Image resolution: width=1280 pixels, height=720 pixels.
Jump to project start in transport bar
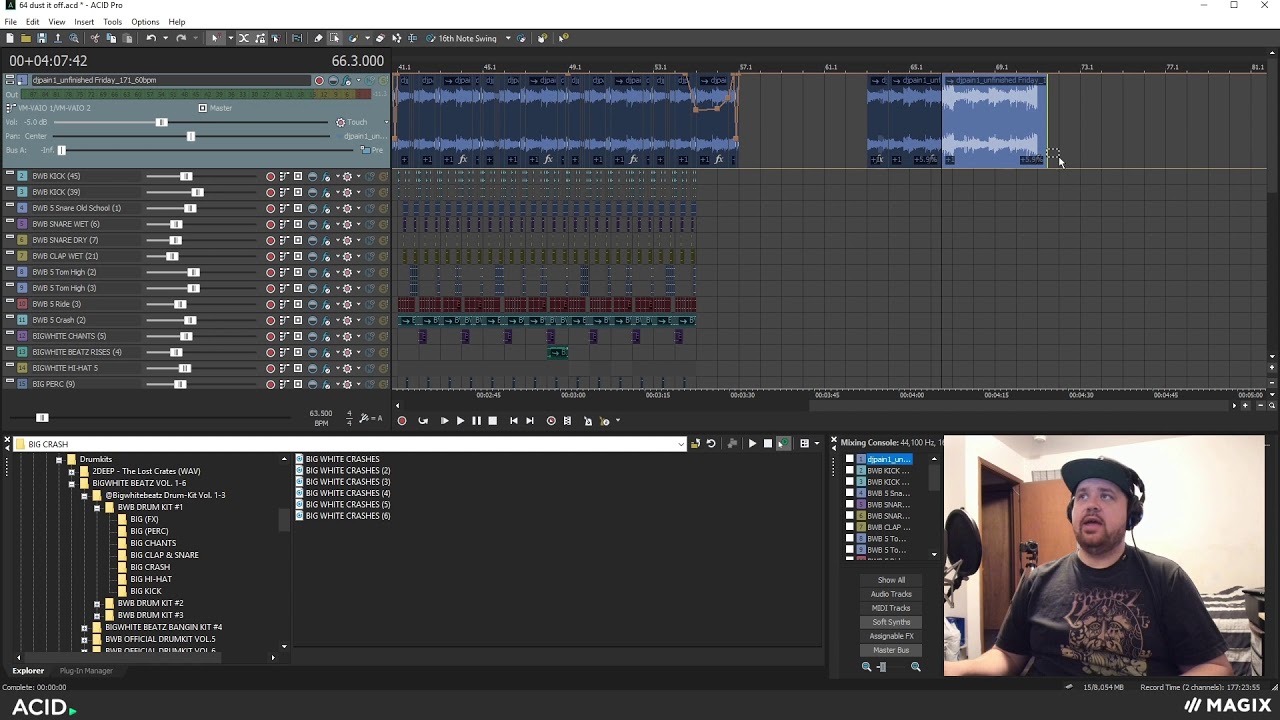pyautogui.click(x=513, y=421)
